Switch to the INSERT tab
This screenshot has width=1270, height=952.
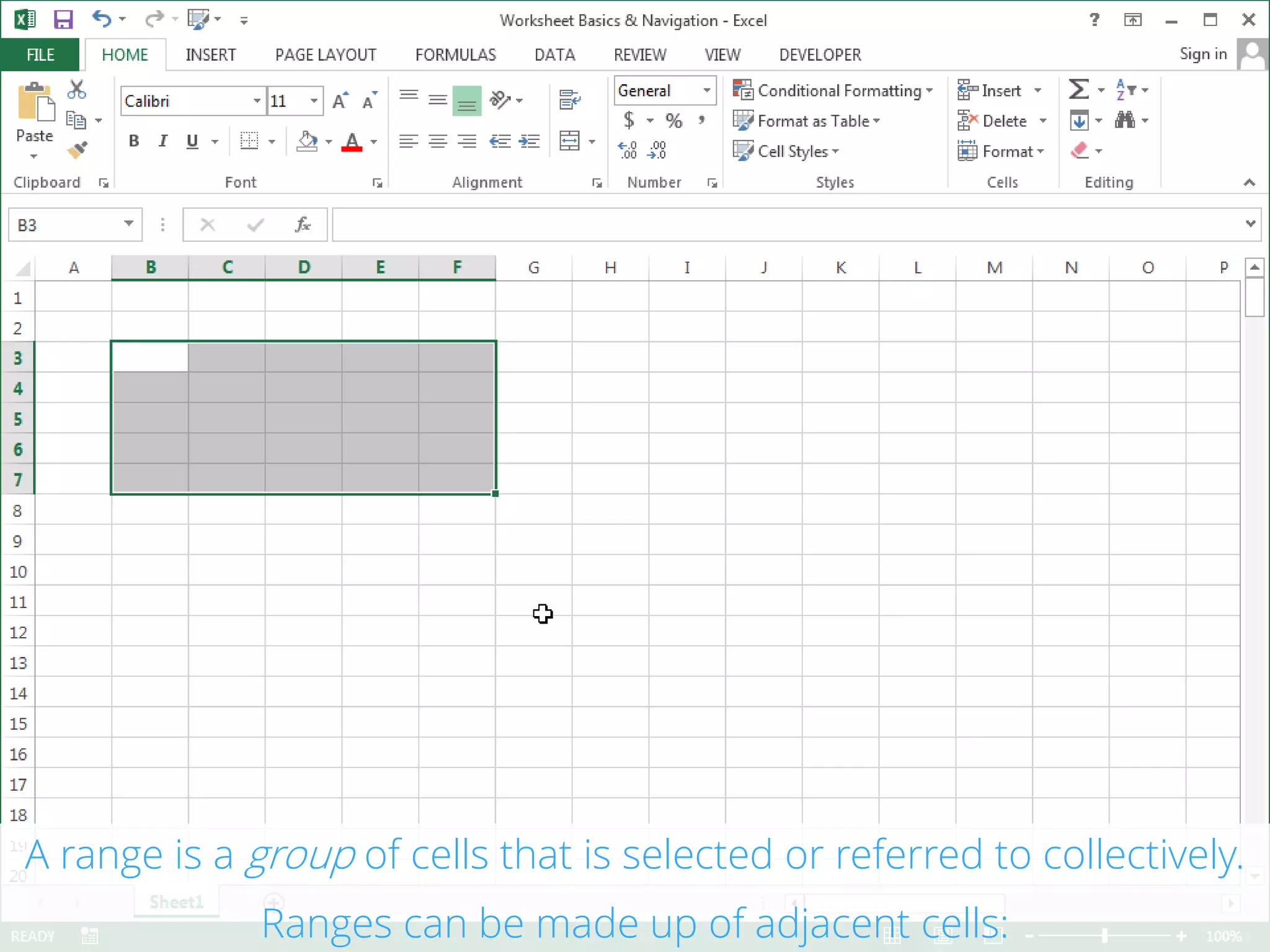click(x=210, y=55)
